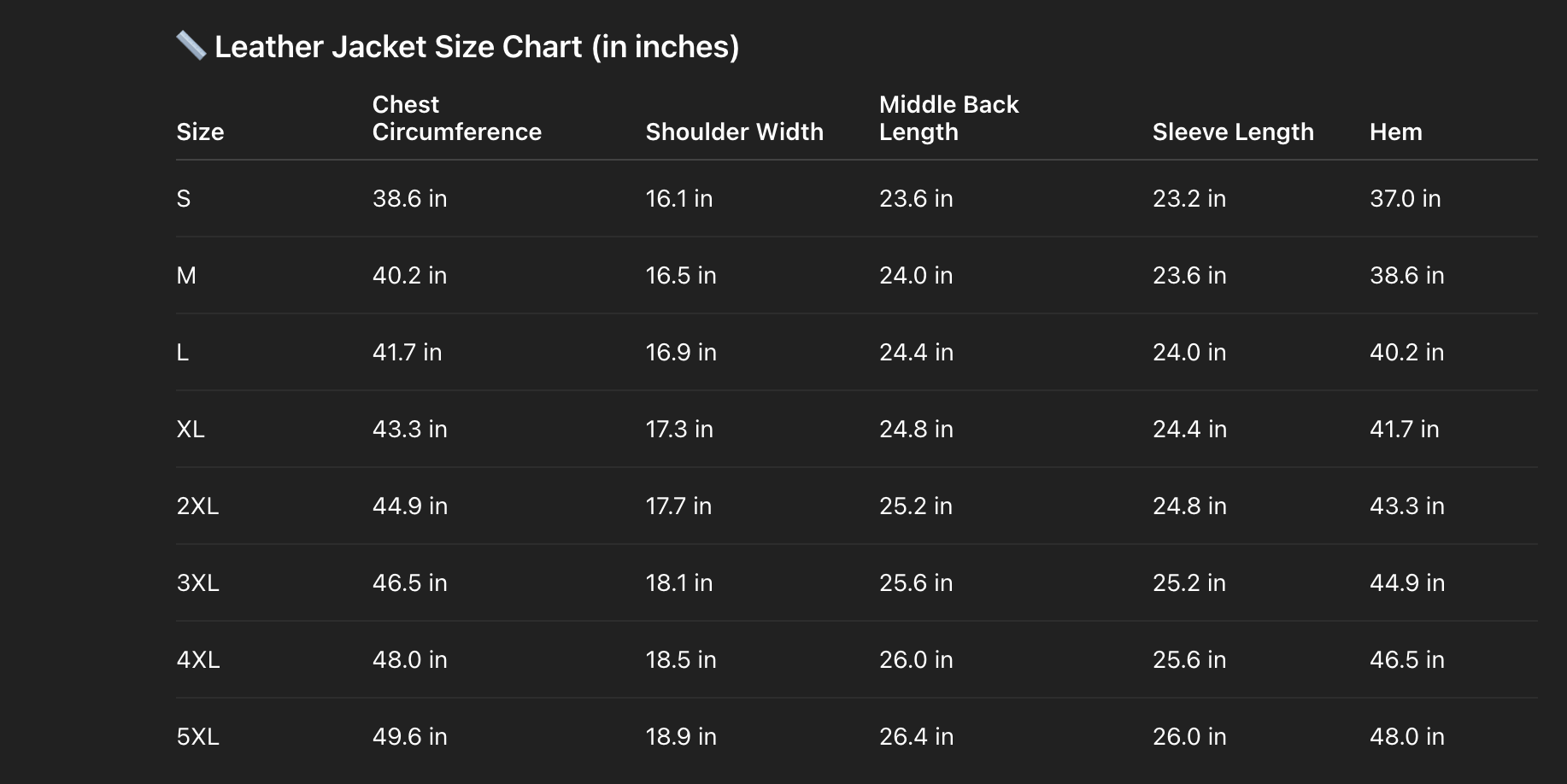Click the 2XL size row label
This screenshot has width=1567, height=784.
click(x=197, y=506)
